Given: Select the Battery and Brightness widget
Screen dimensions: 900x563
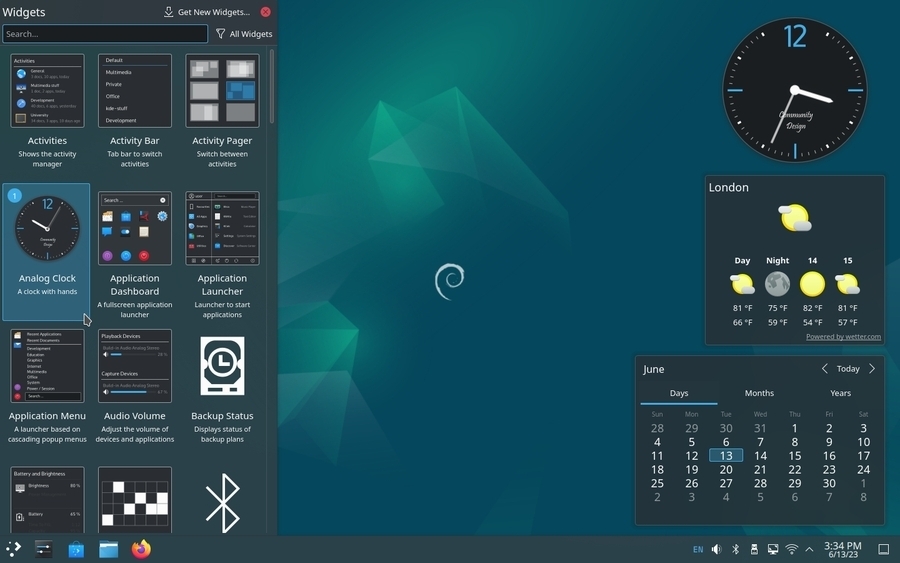Looking at the screenshot, I should [x=47, y=499].
